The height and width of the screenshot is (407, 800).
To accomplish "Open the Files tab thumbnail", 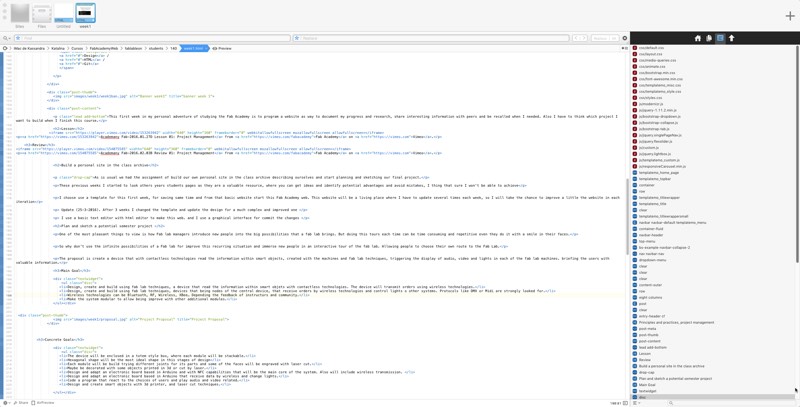I will pyautogui.click(x=42, y=14).
